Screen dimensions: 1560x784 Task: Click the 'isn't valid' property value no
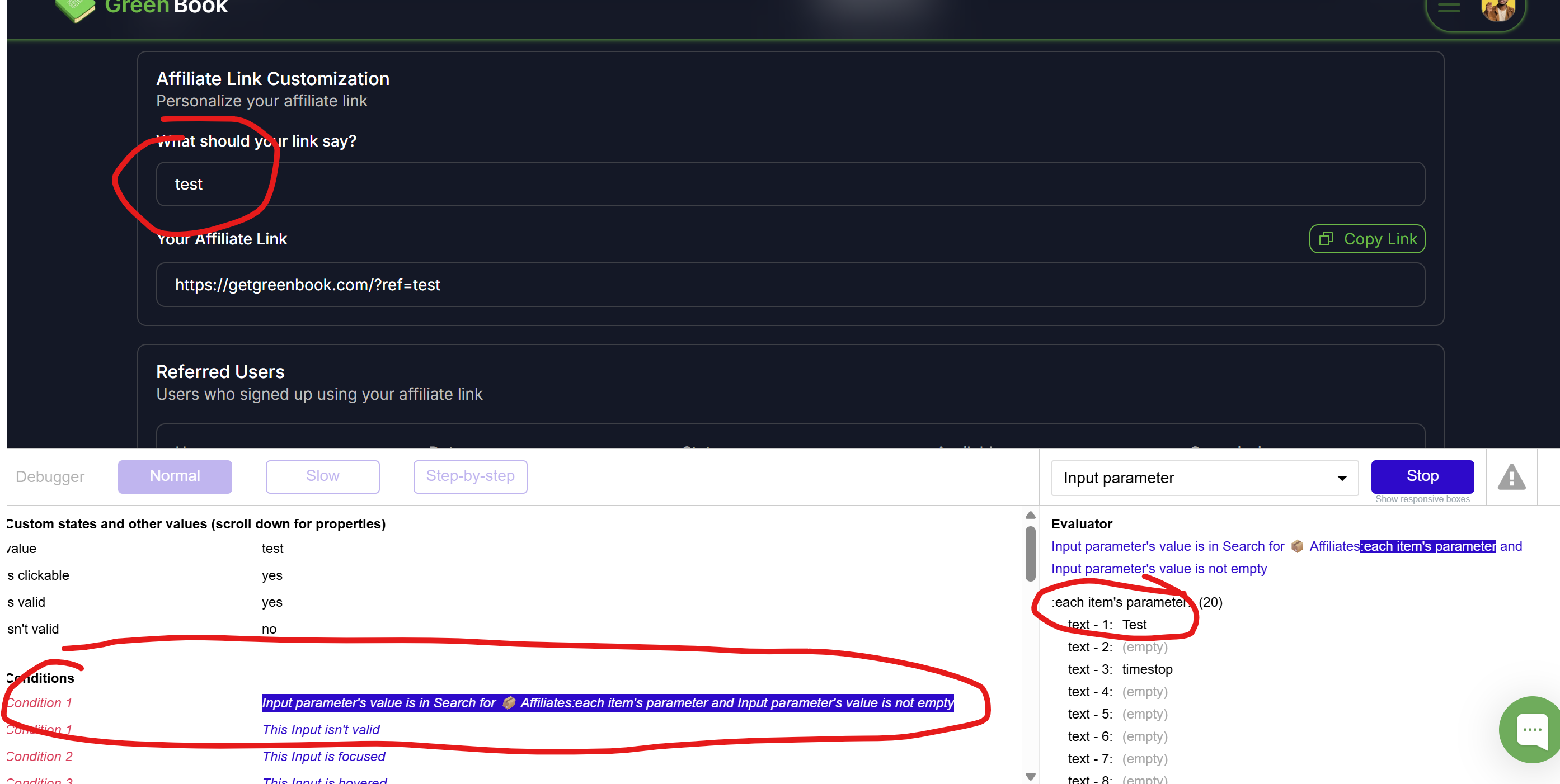point(269,630)
